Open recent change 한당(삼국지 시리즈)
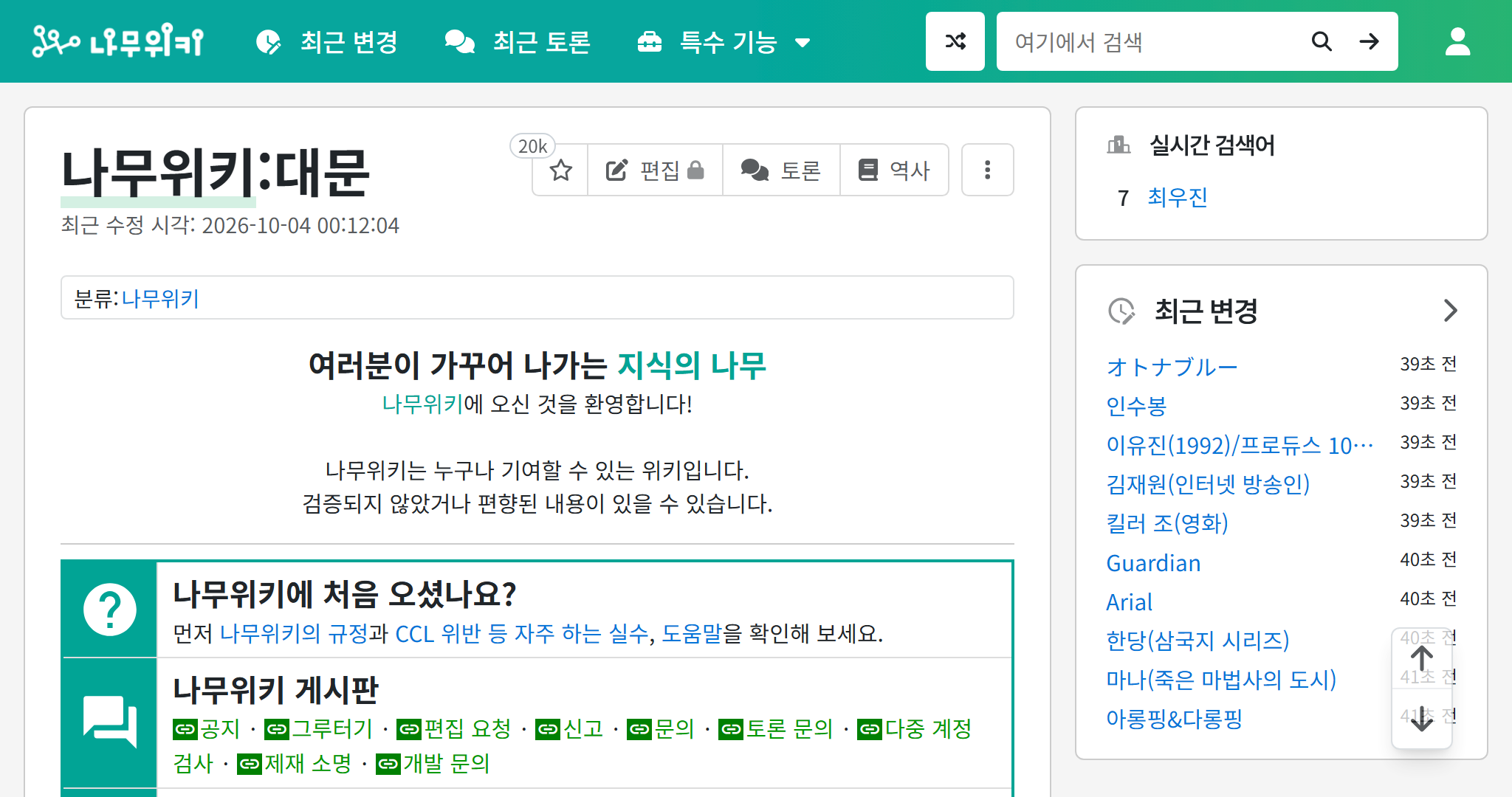Viewport: 1512px width, 797px height. coord(1197,641)
